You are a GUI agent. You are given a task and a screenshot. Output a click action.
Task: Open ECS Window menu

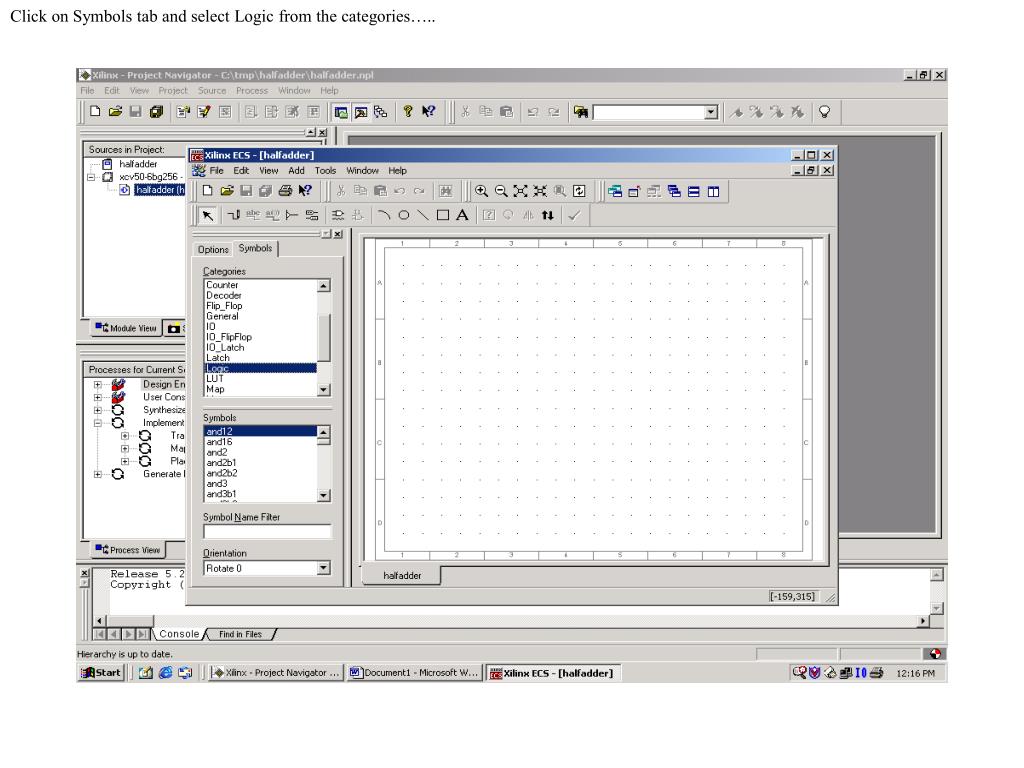[362, 170]
